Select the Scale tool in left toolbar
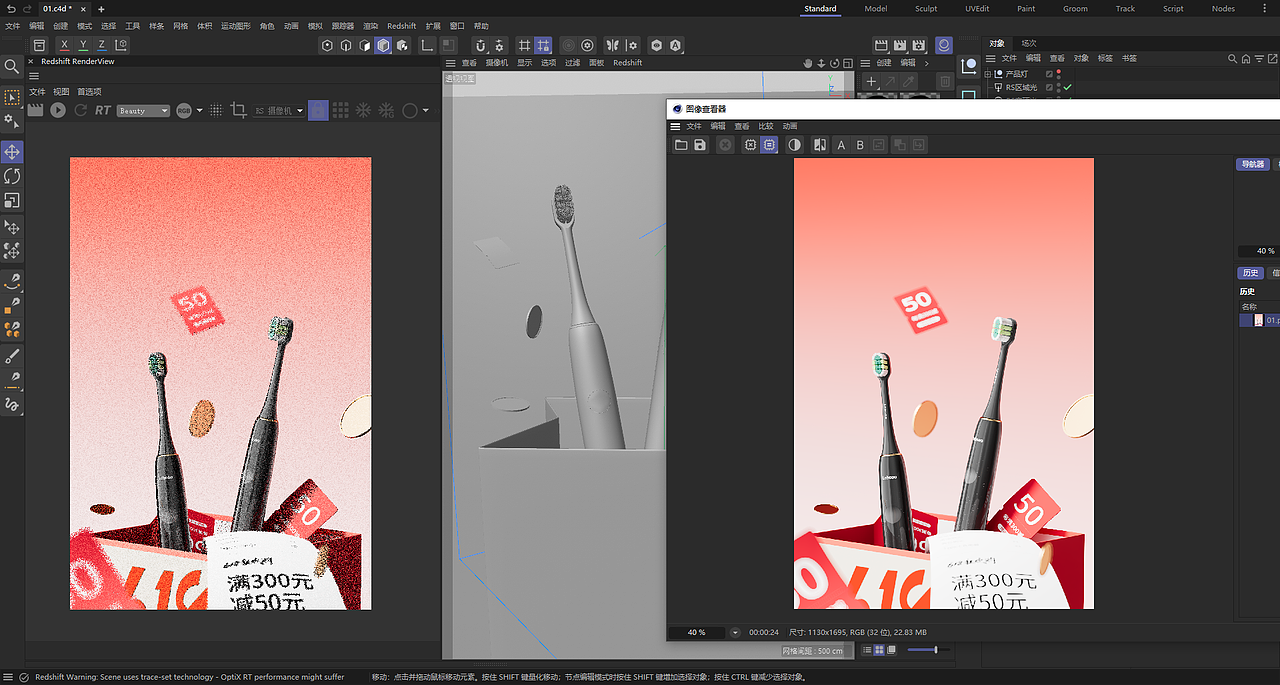The height and width of the screenshot is (685, 1280). pos(12,200)
